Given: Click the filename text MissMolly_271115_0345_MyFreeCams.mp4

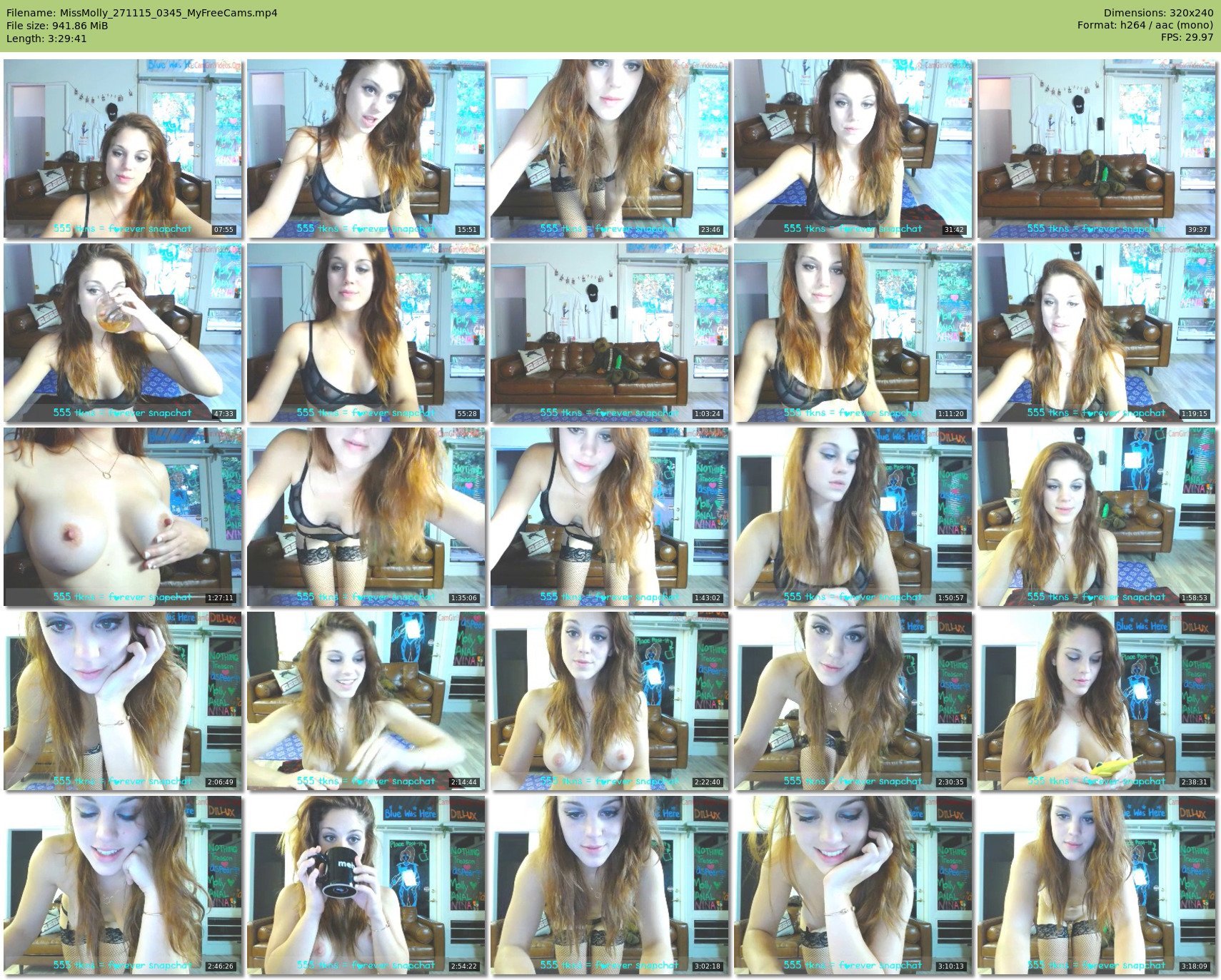Looking at the screenshot, I should tap(169, 13).
